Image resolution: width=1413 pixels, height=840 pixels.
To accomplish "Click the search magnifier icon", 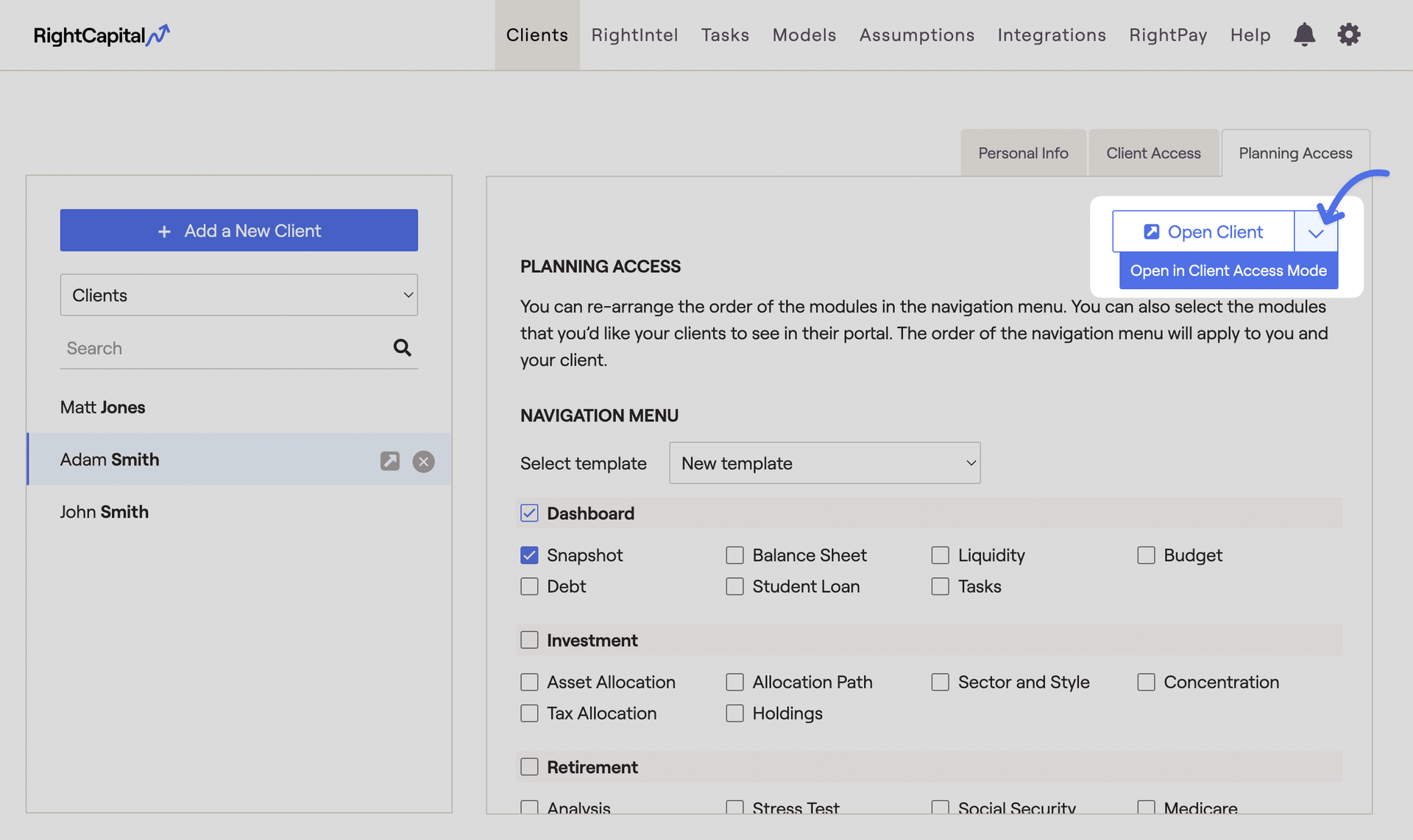I will pos(402,347).
